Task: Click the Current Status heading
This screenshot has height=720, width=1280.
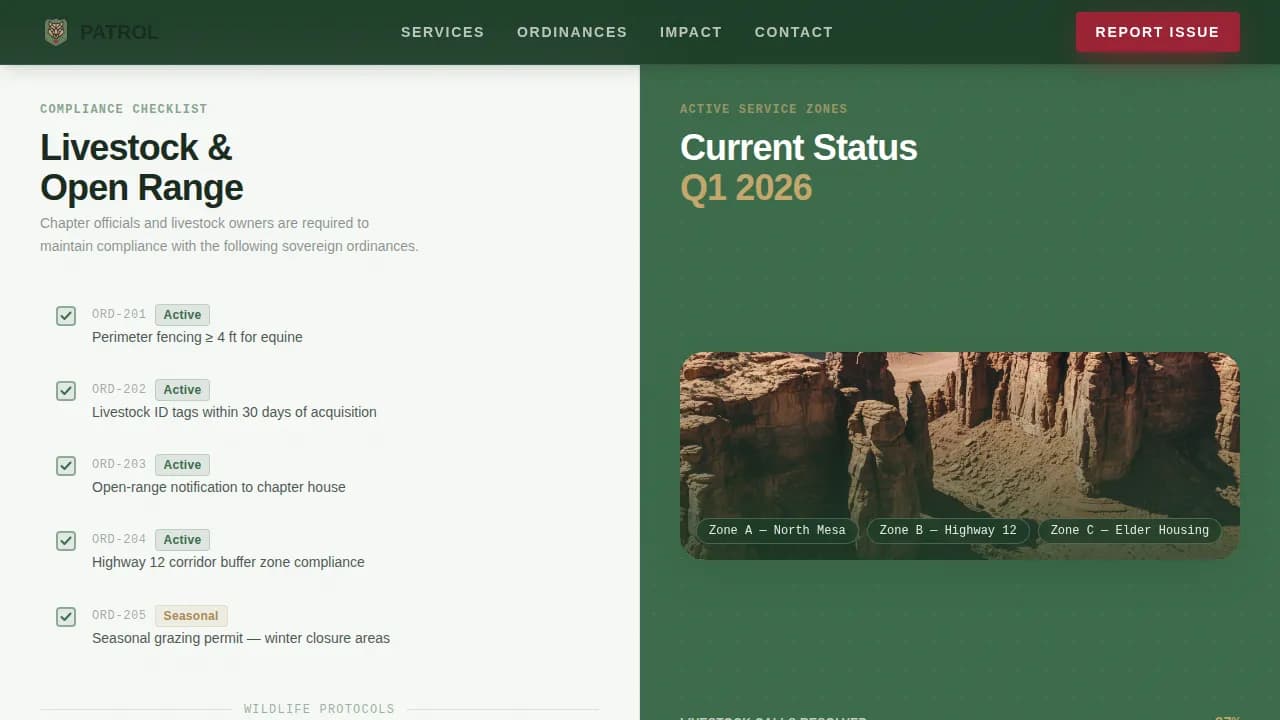Action: pyautogui.click(x=799, y=147)
